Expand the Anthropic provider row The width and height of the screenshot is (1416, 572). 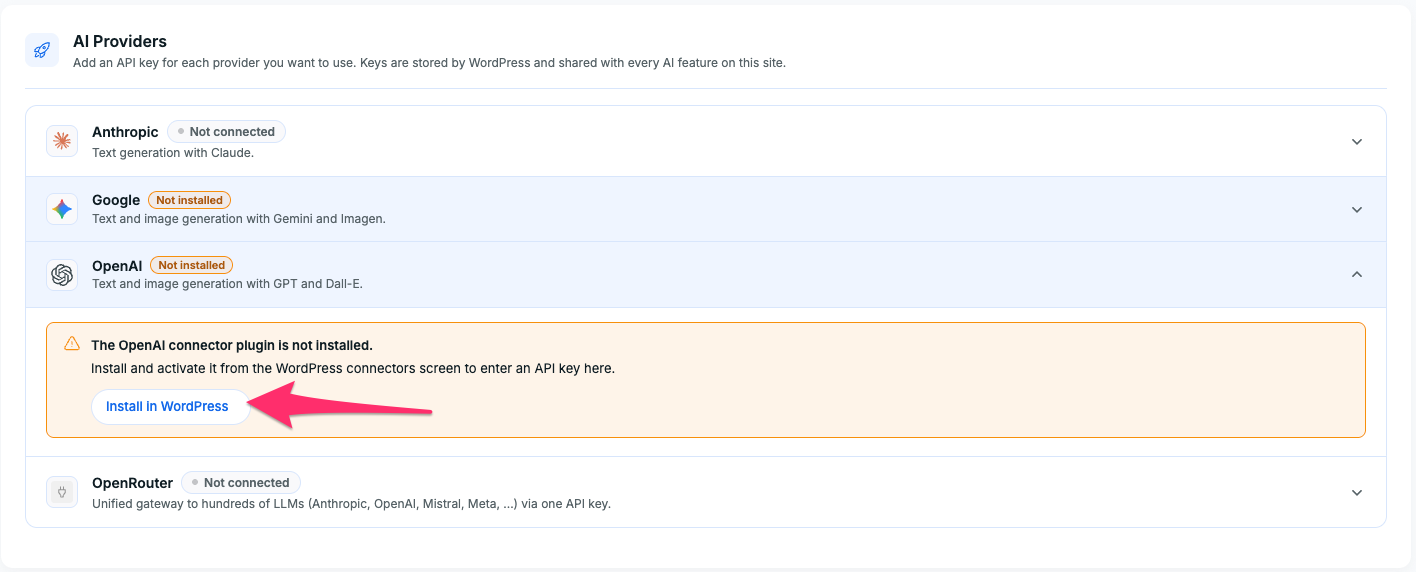point(1357,141)
